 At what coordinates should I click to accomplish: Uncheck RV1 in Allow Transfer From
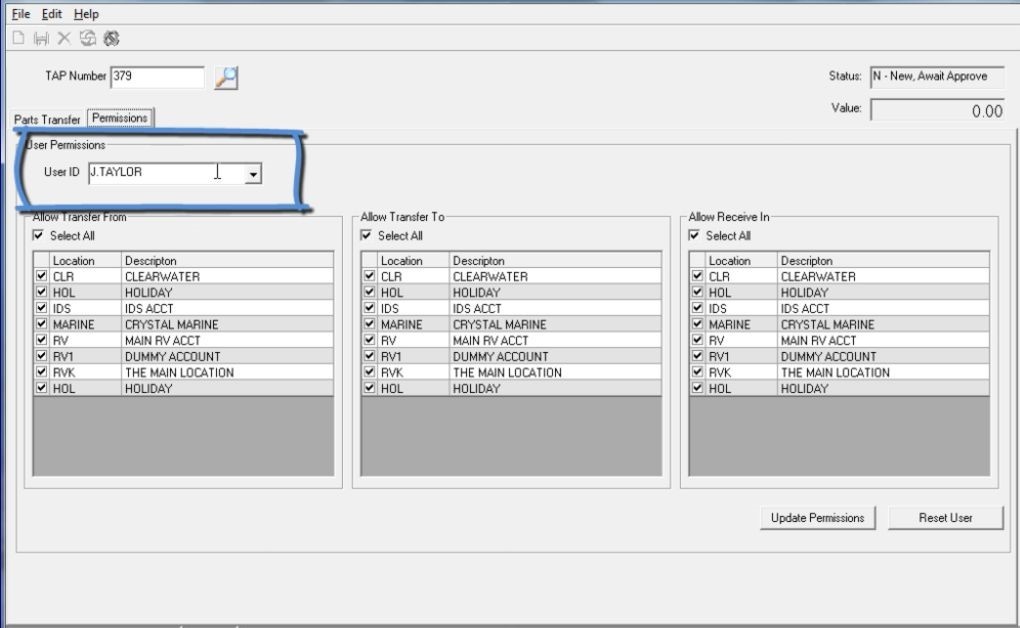click(42, 356)
